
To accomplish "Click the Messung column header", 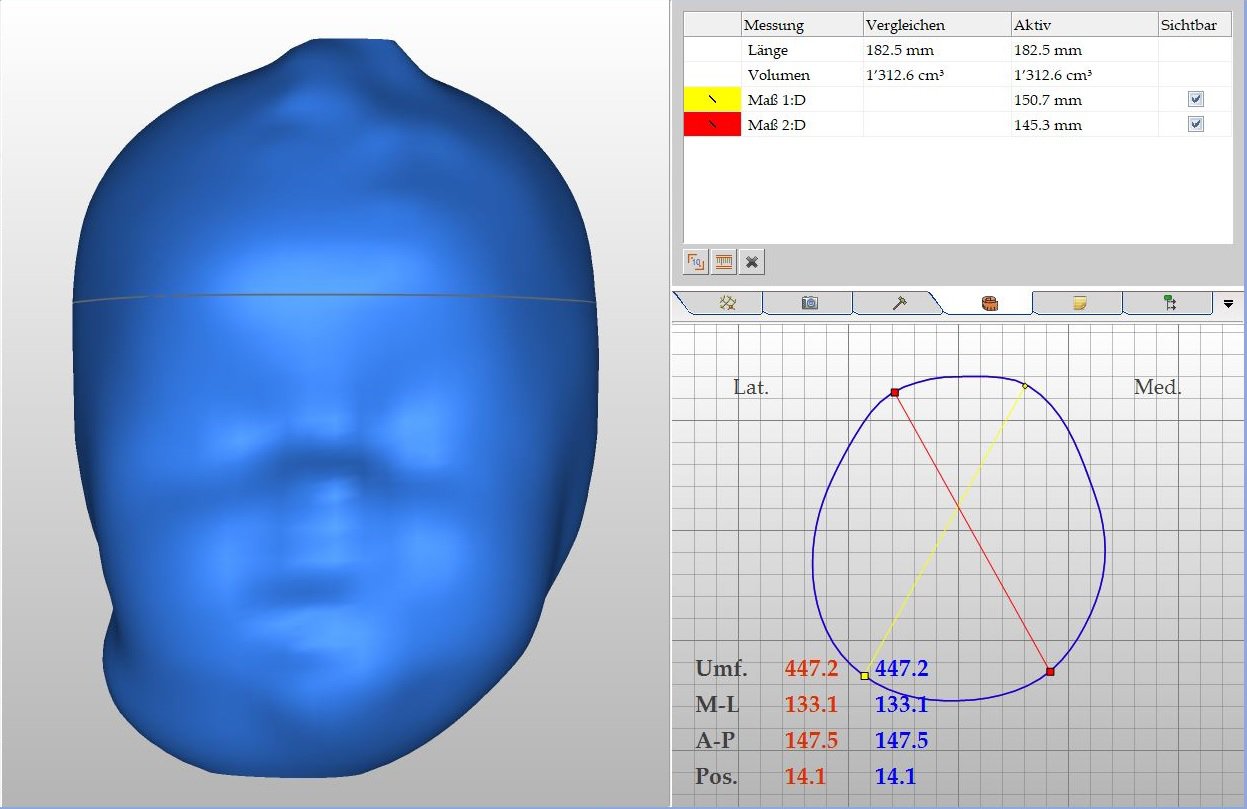I will 801,25.
